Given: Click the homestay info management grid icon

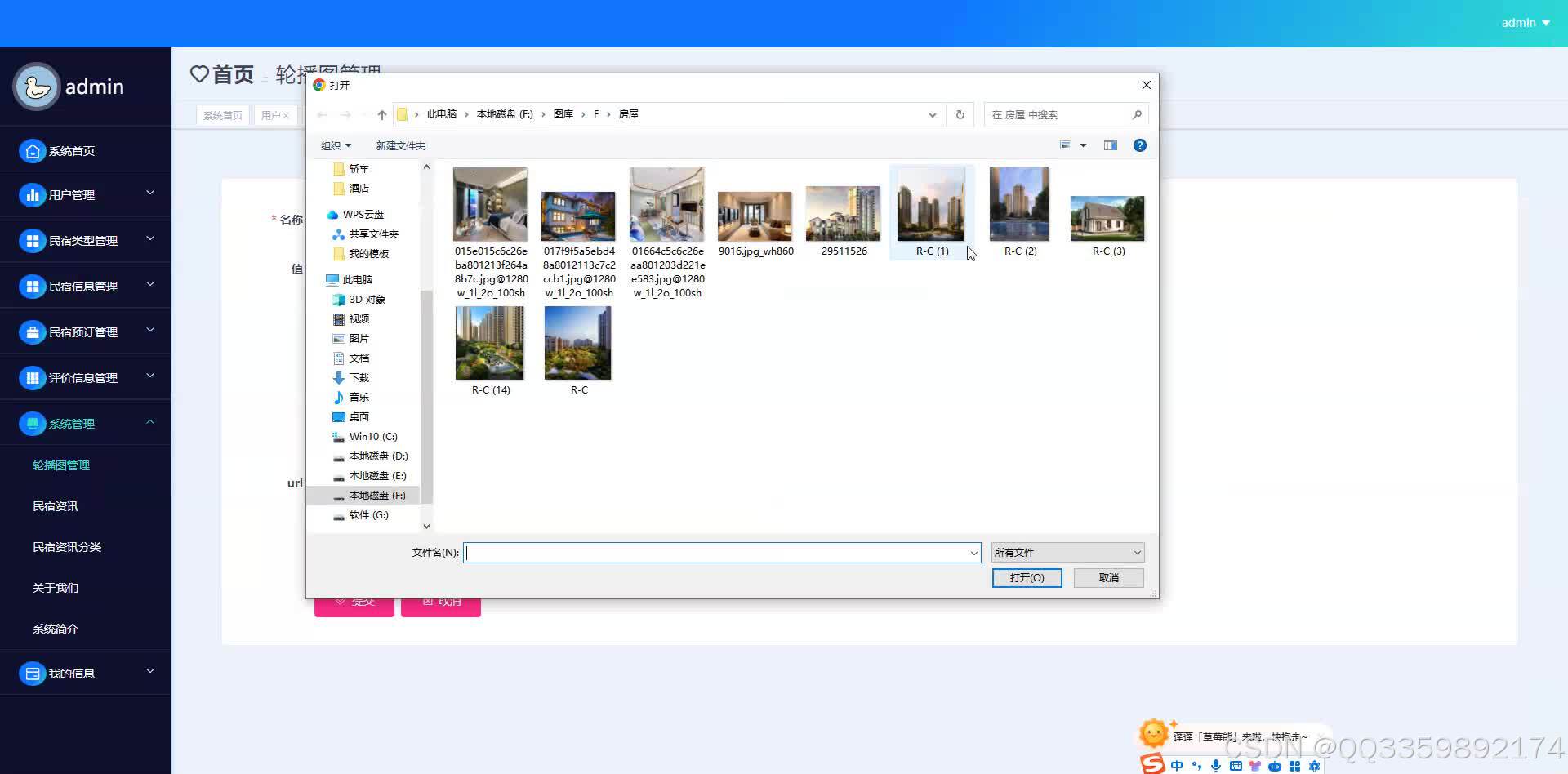Looking at the screenshot, I should [33, 287].
